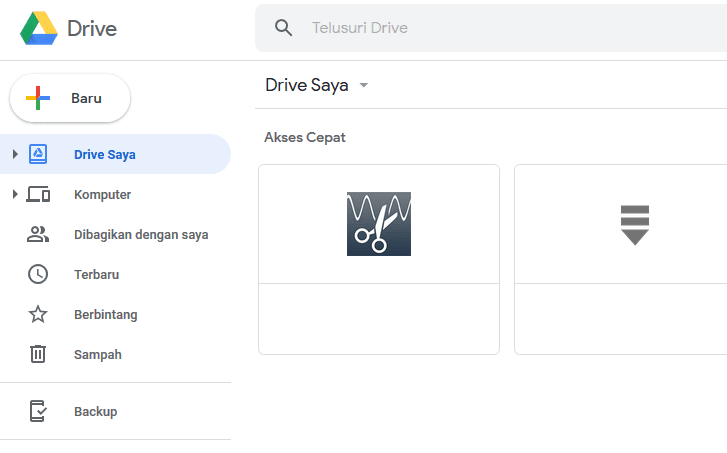Open Dibagikan dengan saya

tap(141, 235)
